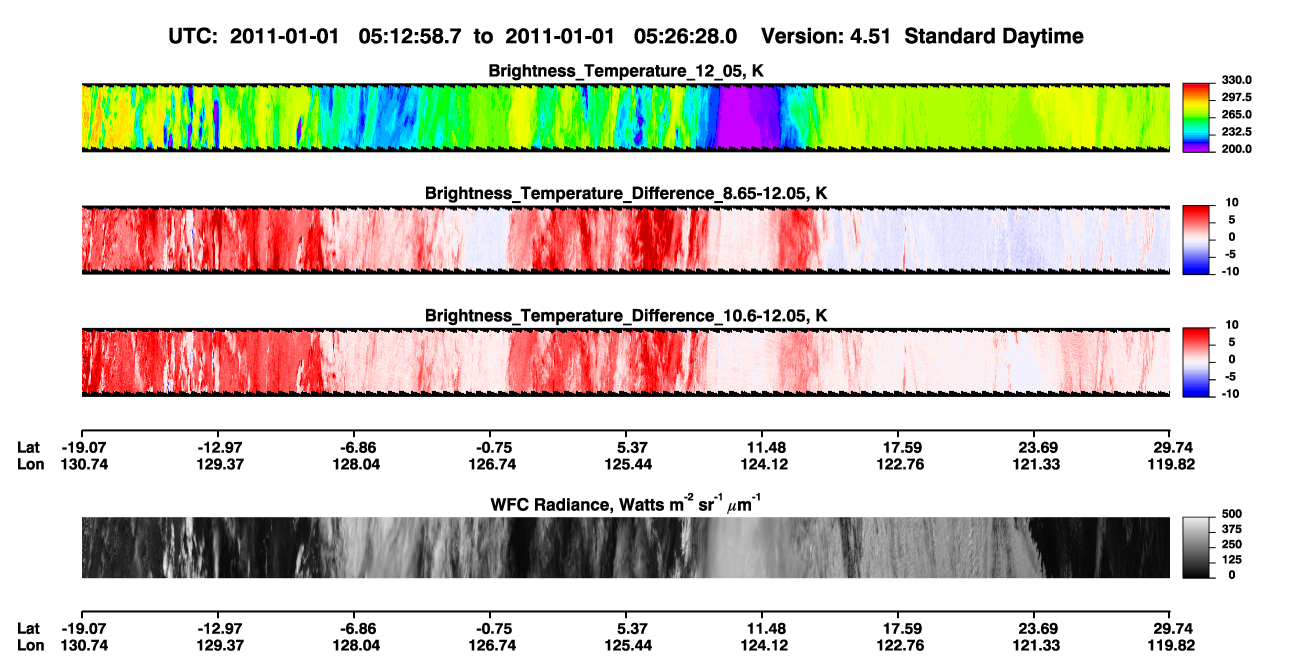This screenshot has height=667, width=1300.
Task: Click the purple cold region in Brightness Temperature strip
Action: coord(748,117)
